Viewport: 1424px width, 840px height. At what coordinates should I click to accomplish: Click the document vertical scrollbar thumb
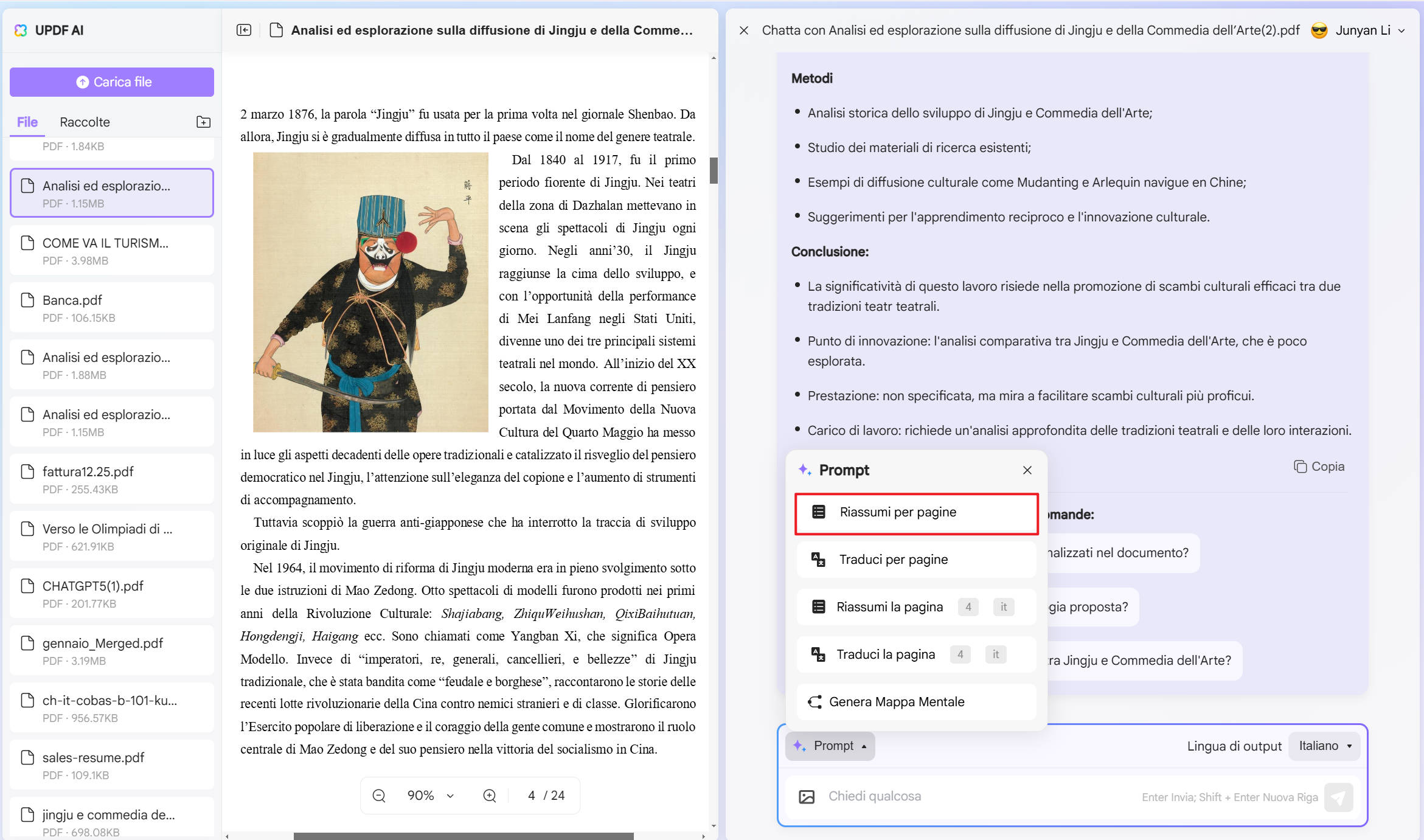click(x=714, y=170)
